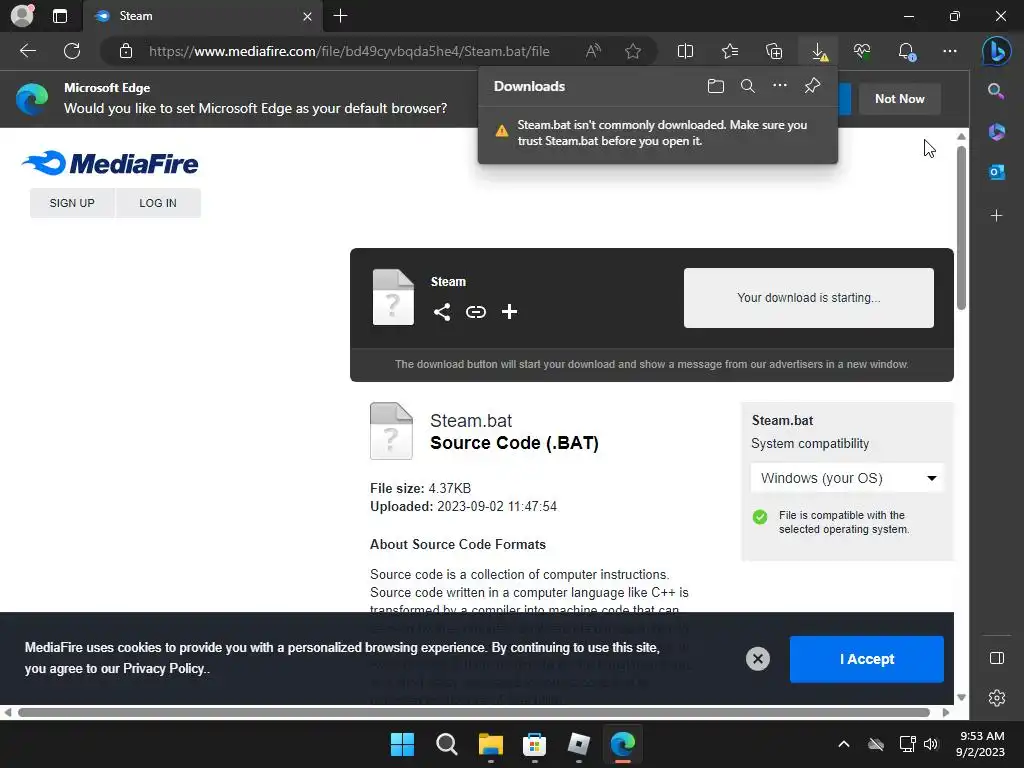The height and width of the screenshot is (768, 1024).
Task: Accept MediaFire cookies
Action: (x=867, y=659)
